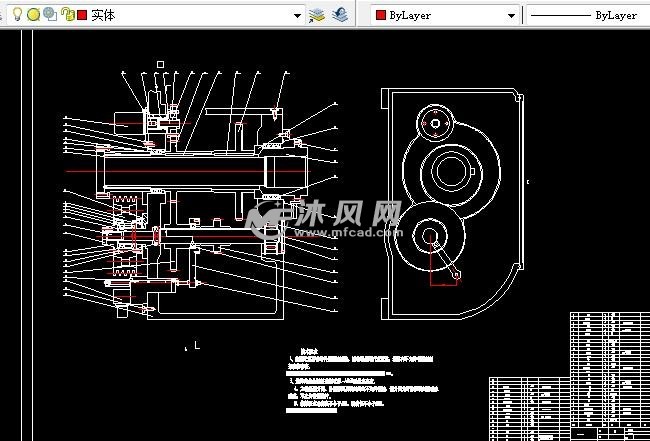Toggle the layer lock padlock icon

coord(66,15)
